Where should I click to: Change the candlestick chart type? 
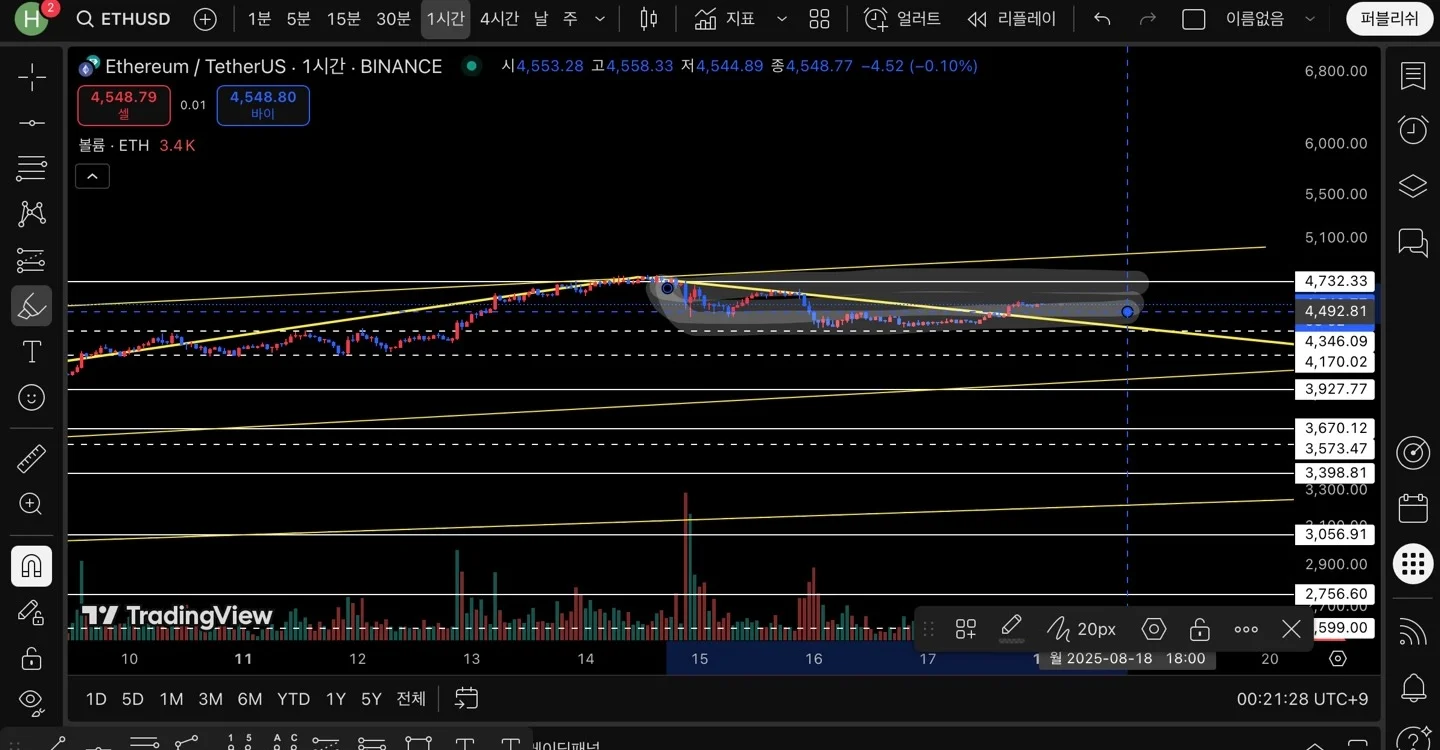pyautogui.click(x=649, y=19)
